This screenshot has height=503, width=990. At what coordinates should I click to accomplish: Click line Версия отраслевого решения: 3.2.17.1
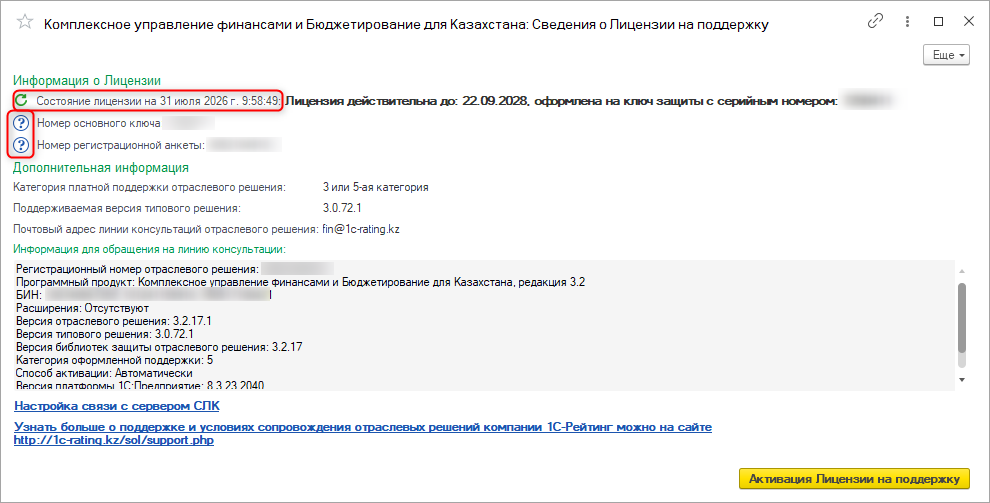point(114,321)
